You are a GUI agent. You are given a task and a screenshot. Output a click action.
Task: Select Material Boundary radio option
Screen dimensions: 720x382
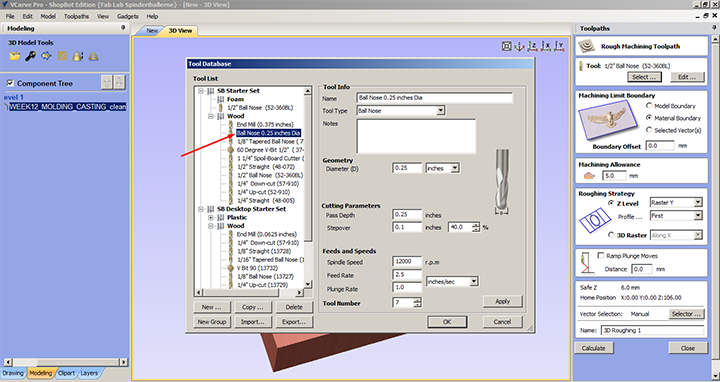(649, 118)
